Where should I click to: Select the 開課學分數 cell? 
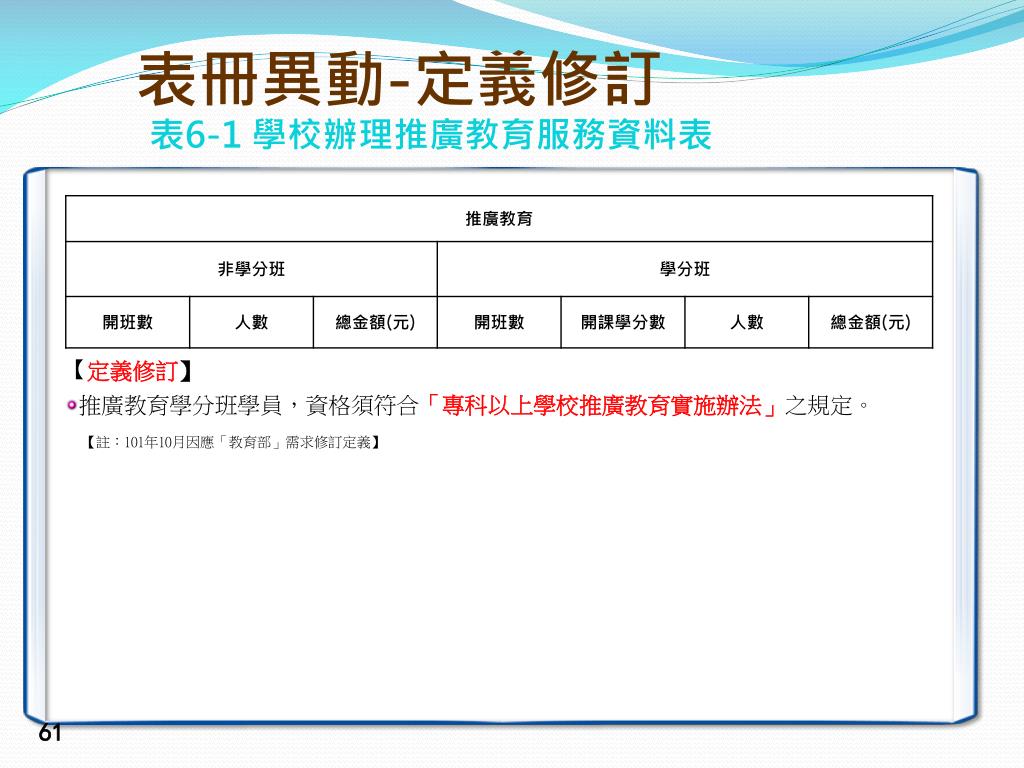click(623, 322)
